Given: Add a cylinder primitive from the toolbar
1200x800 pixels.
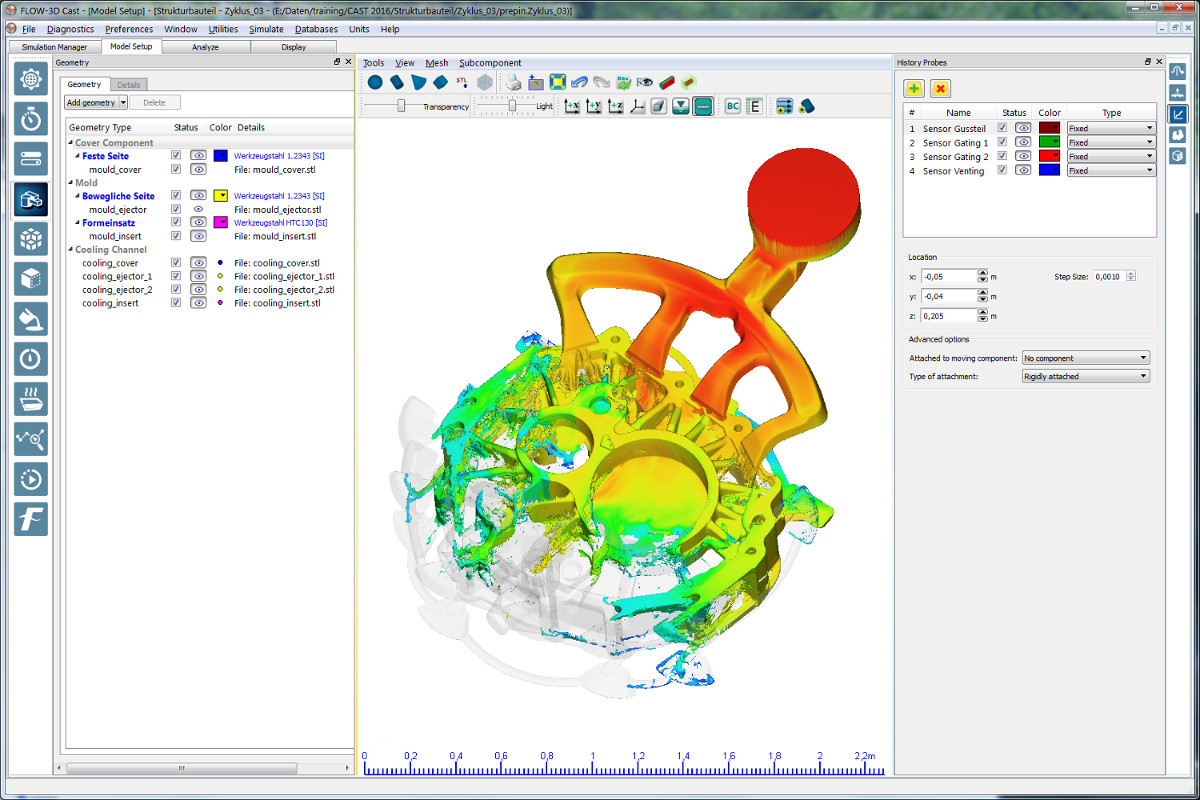Looking at the screenshot, I should click(397, 82).
